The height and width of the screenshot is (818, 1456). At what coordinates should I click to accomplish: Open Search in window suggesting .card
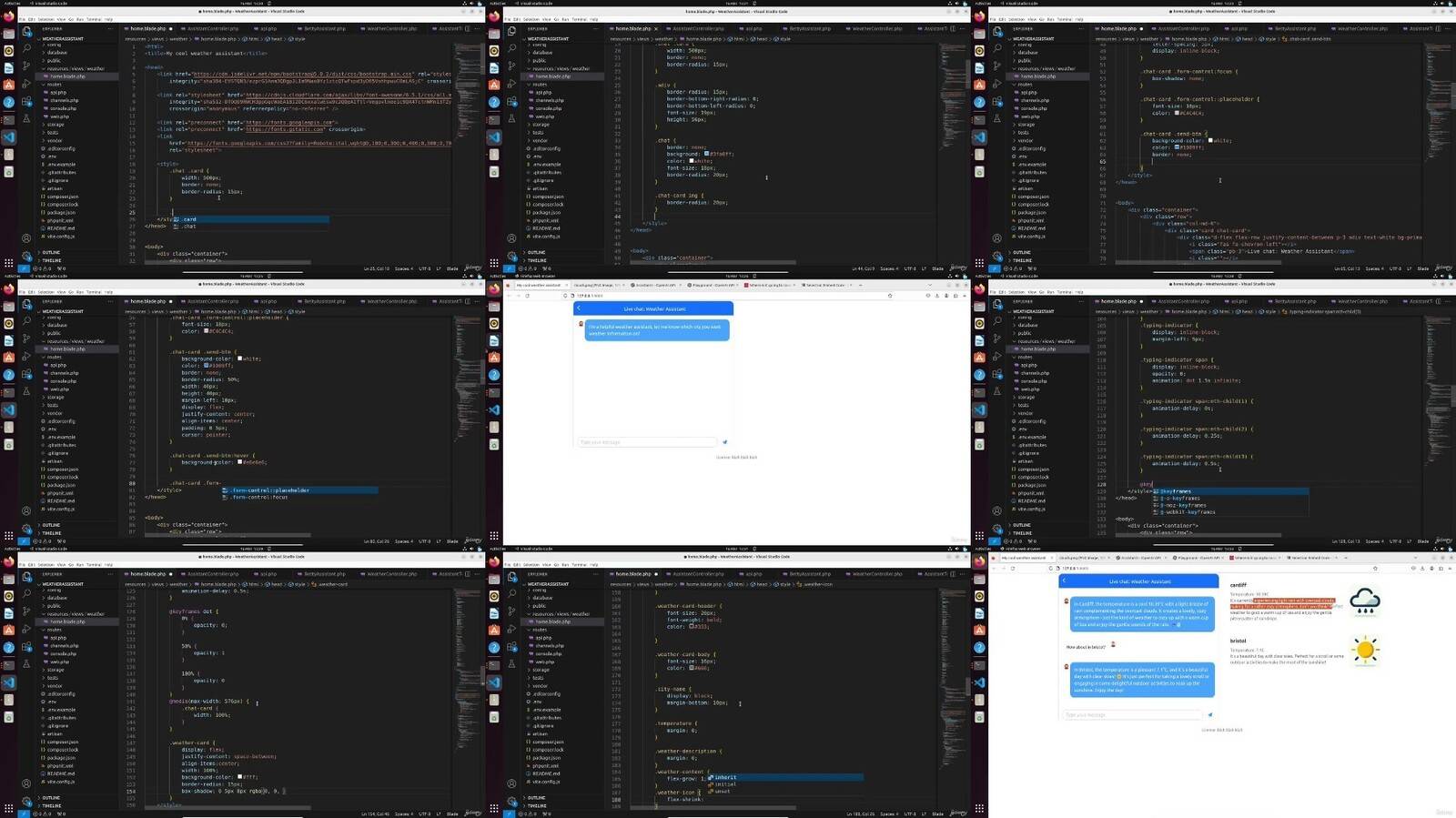point(26,48)
